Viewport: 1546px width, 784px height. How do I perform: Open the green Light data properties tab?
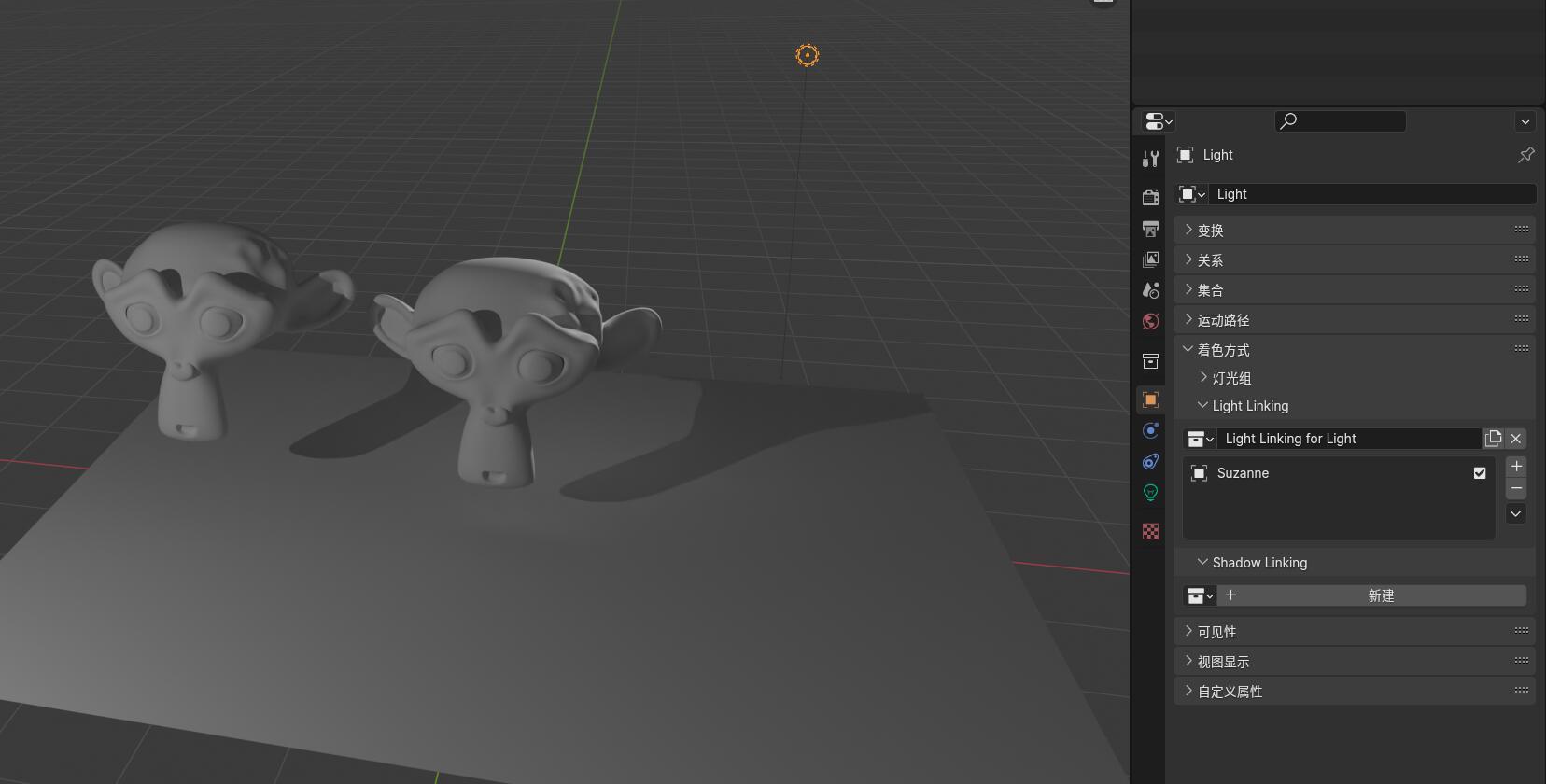coord(1150,492)
